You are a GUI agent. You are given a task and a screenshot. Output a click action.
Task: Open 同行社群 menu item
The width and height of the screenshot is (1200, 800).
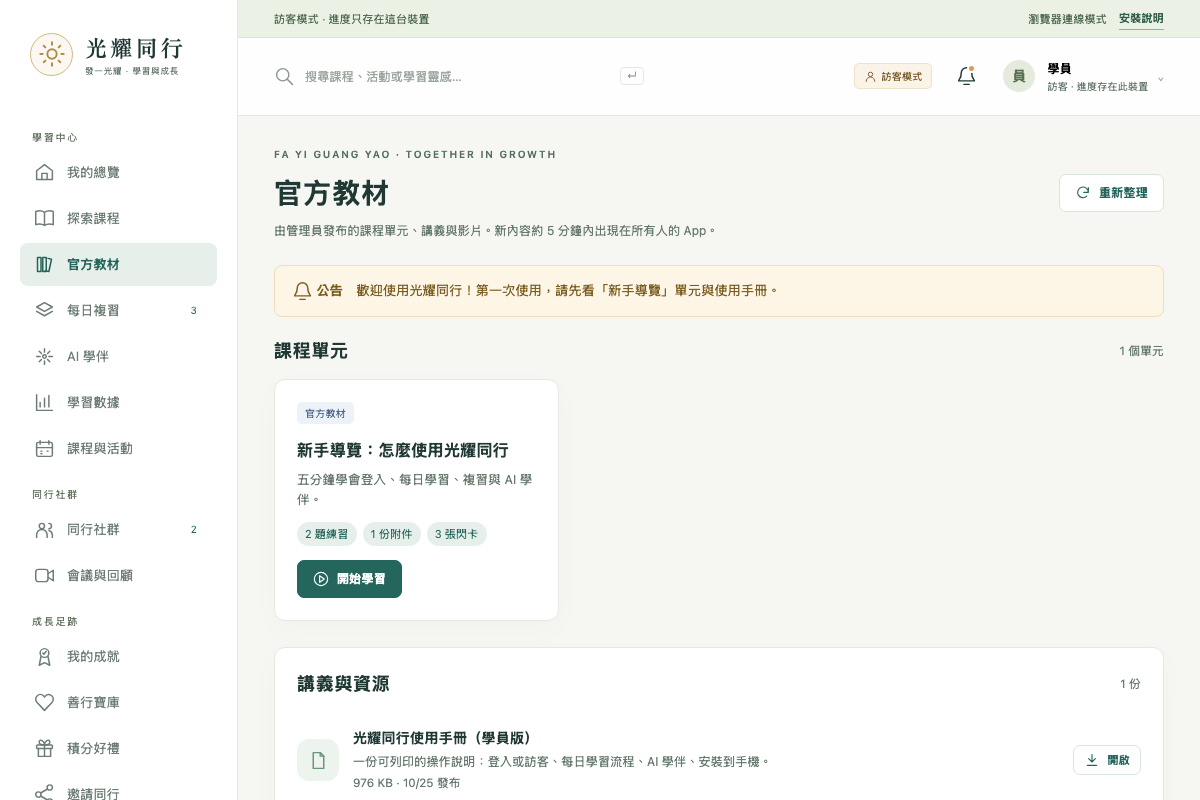pos(118,529)
